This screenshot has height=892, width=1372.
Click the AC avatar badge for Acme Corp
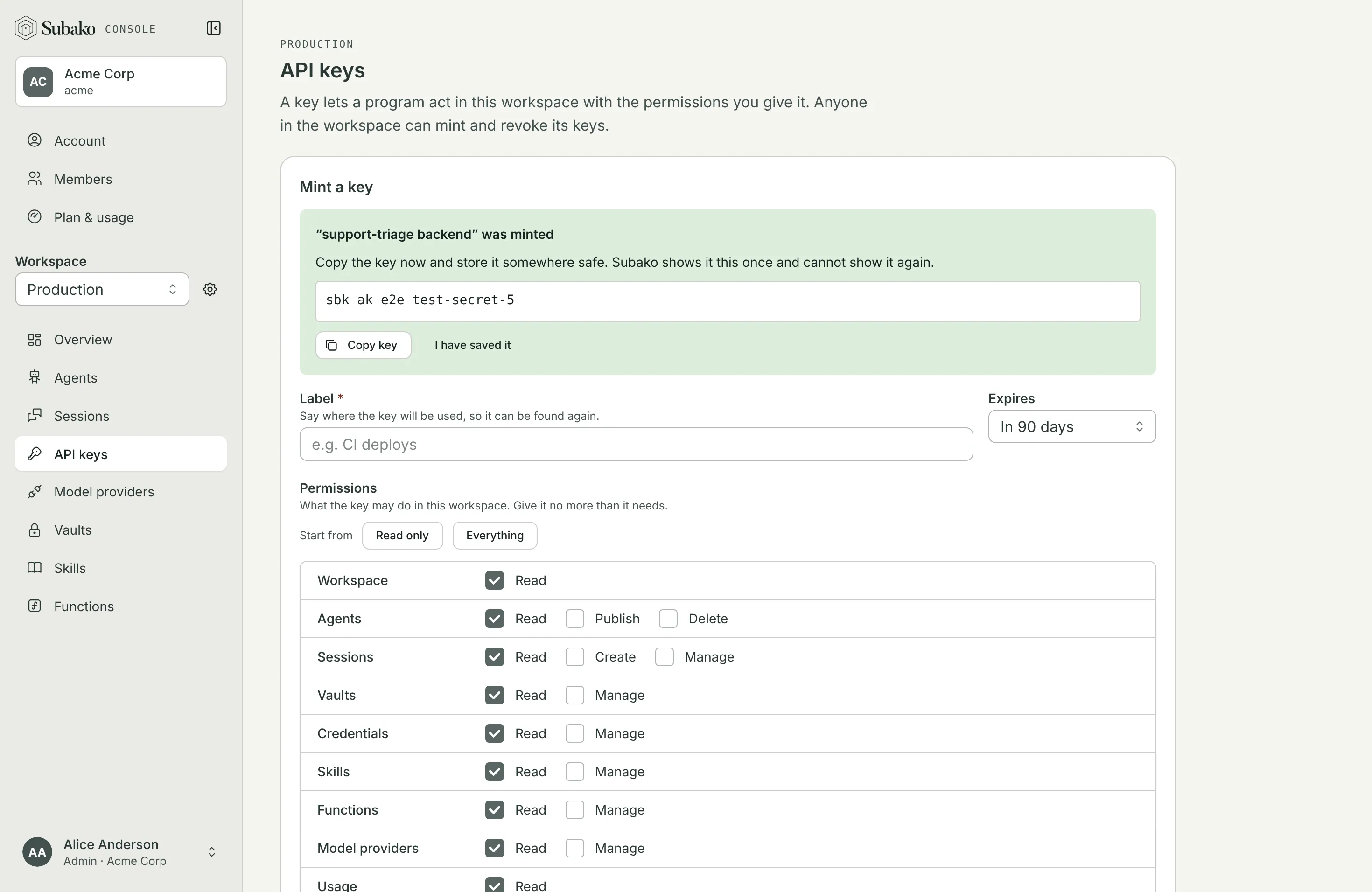(x=38, y=81)
